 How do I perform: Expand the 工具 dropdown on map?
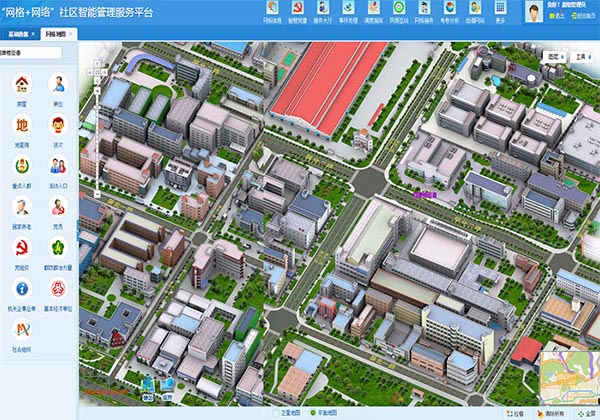tap(582, 57)
